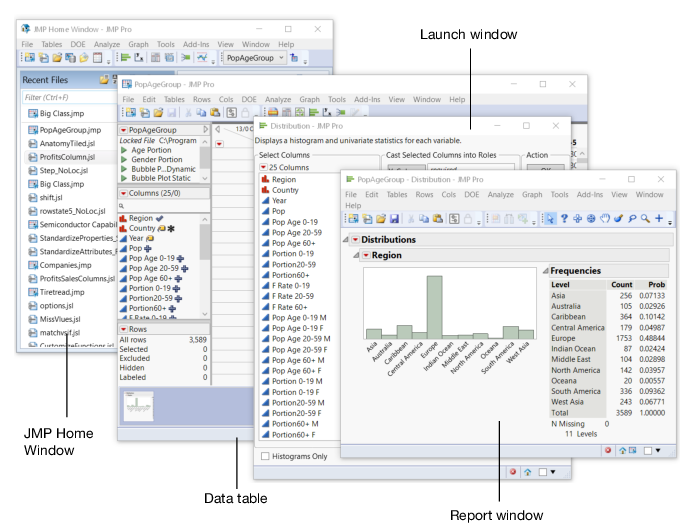Pick the crosshairs tool in report toolbar
Viewport: 682px width, 531px height.
click(x=578, y=219)
